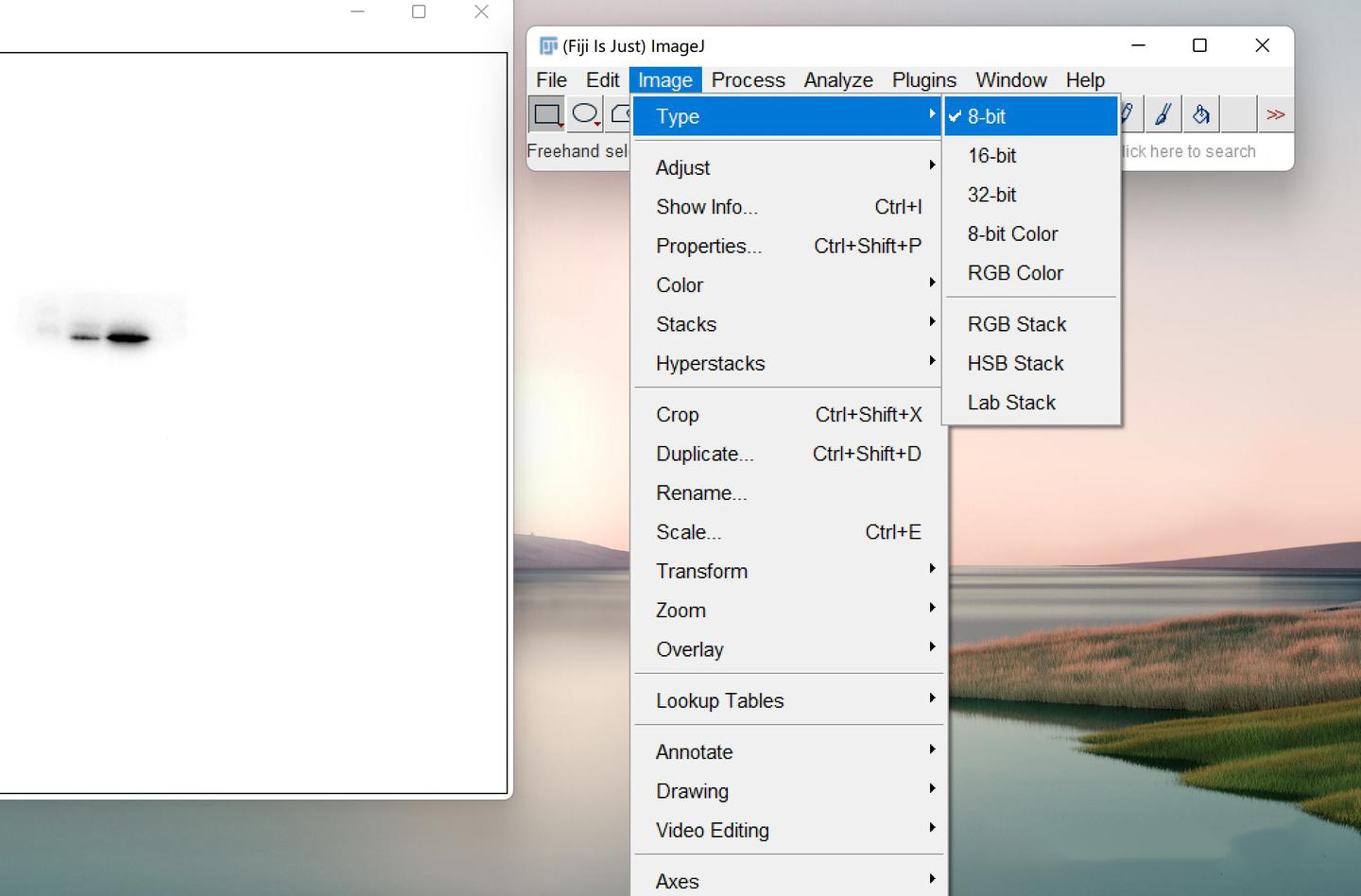Select the Oval selection tool
Viewport: 1361px width, 896px height.
coord(585,114)
